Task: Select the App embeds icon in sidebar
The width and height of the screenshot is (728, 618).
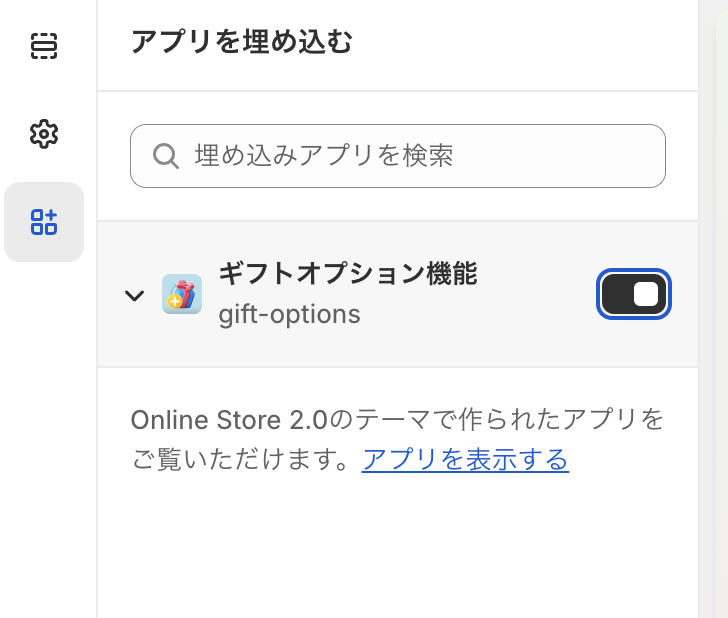Action: pyautogui.click(x=44, y=222)
